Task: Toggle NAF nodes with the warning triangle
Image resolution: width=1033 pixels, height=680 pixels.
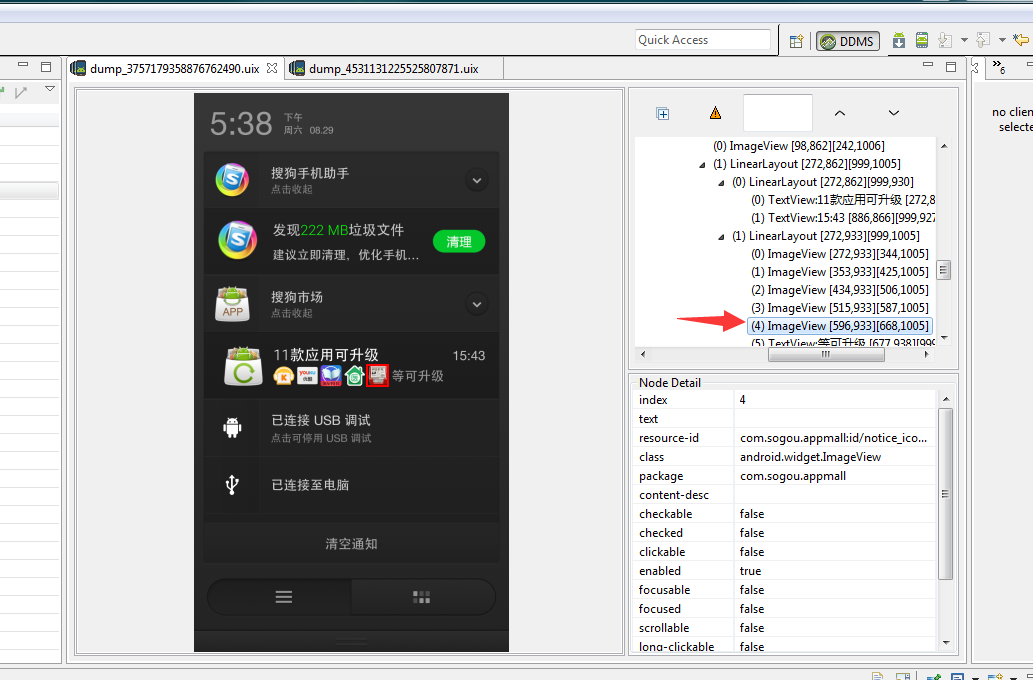Action: click(716, 112)
